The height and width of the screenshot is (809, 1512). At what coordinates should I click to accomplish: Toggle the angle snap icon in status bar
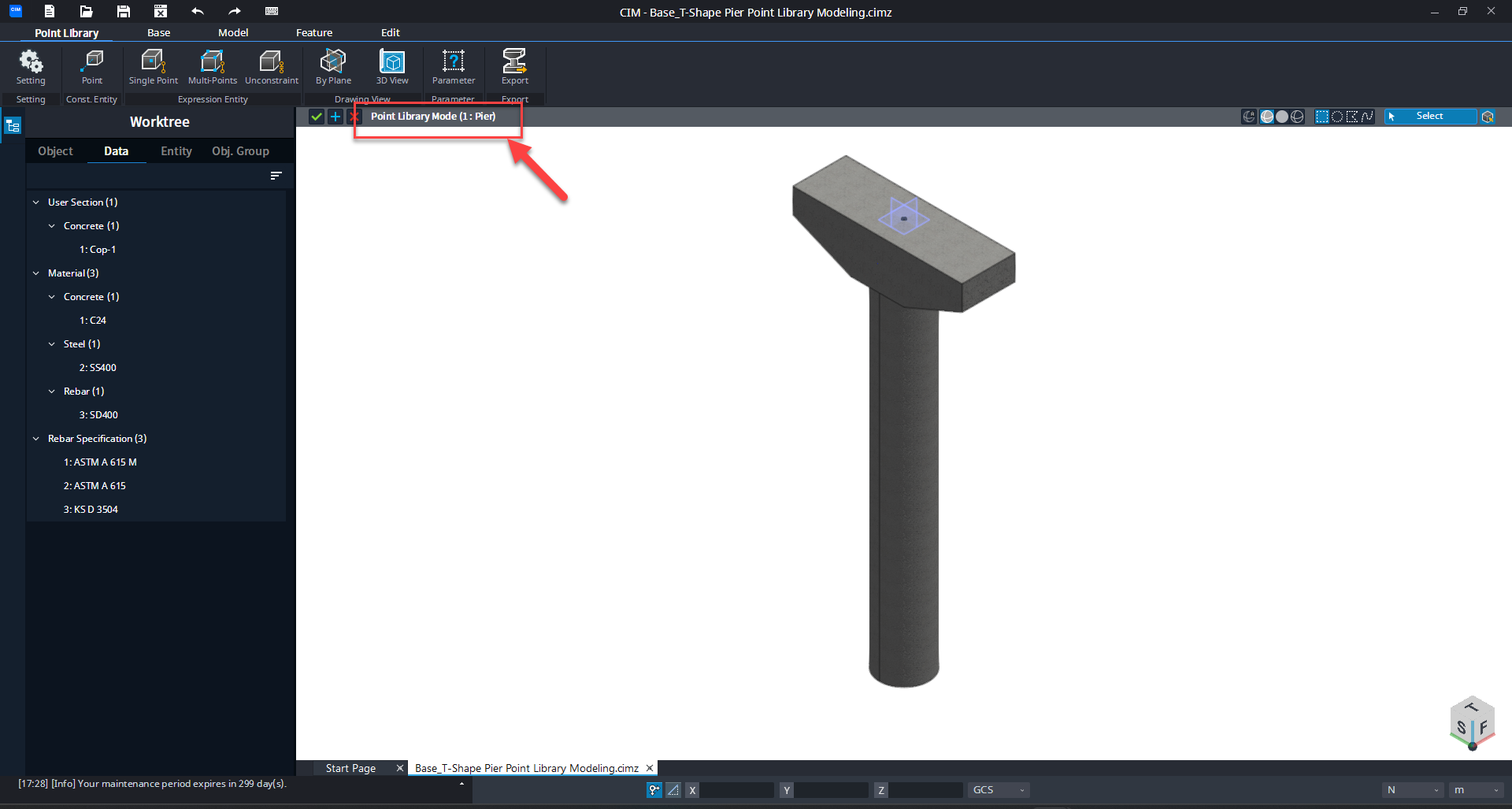click(x=673, y=790)
